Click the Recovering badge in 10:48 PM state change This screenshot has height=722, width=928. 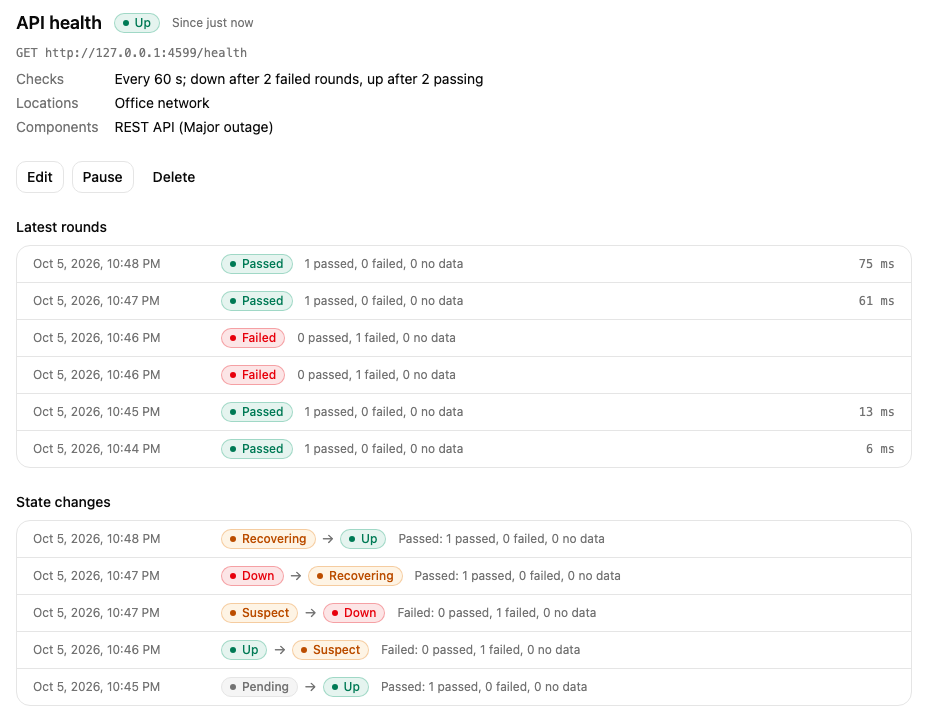[x=268, y=539]
